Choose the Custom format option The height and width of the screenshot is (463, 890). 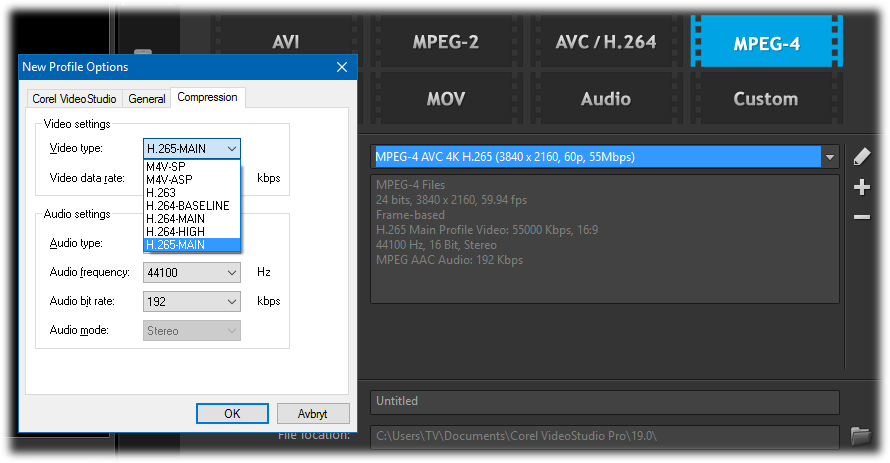[x=765, y=99]
